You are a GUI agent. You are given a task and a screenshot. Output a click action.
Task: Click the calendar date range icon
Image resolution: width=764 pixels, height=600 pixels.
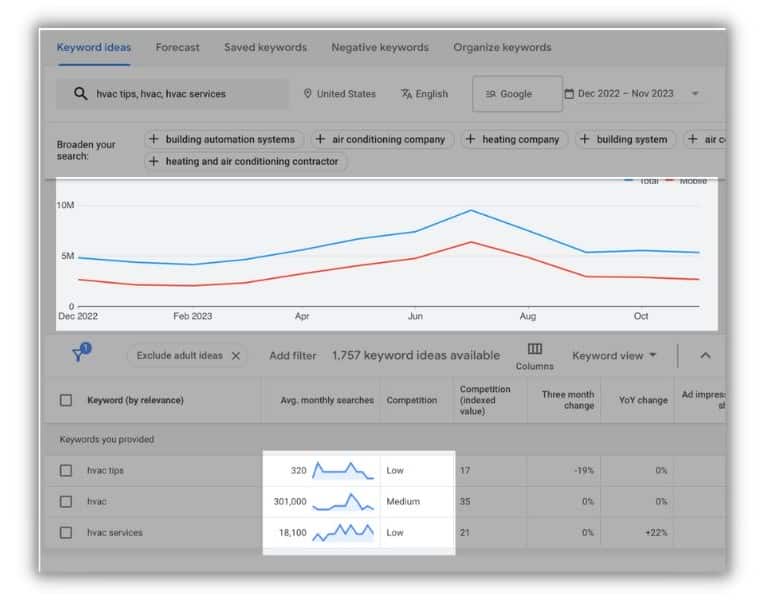[x=569, y=94]
